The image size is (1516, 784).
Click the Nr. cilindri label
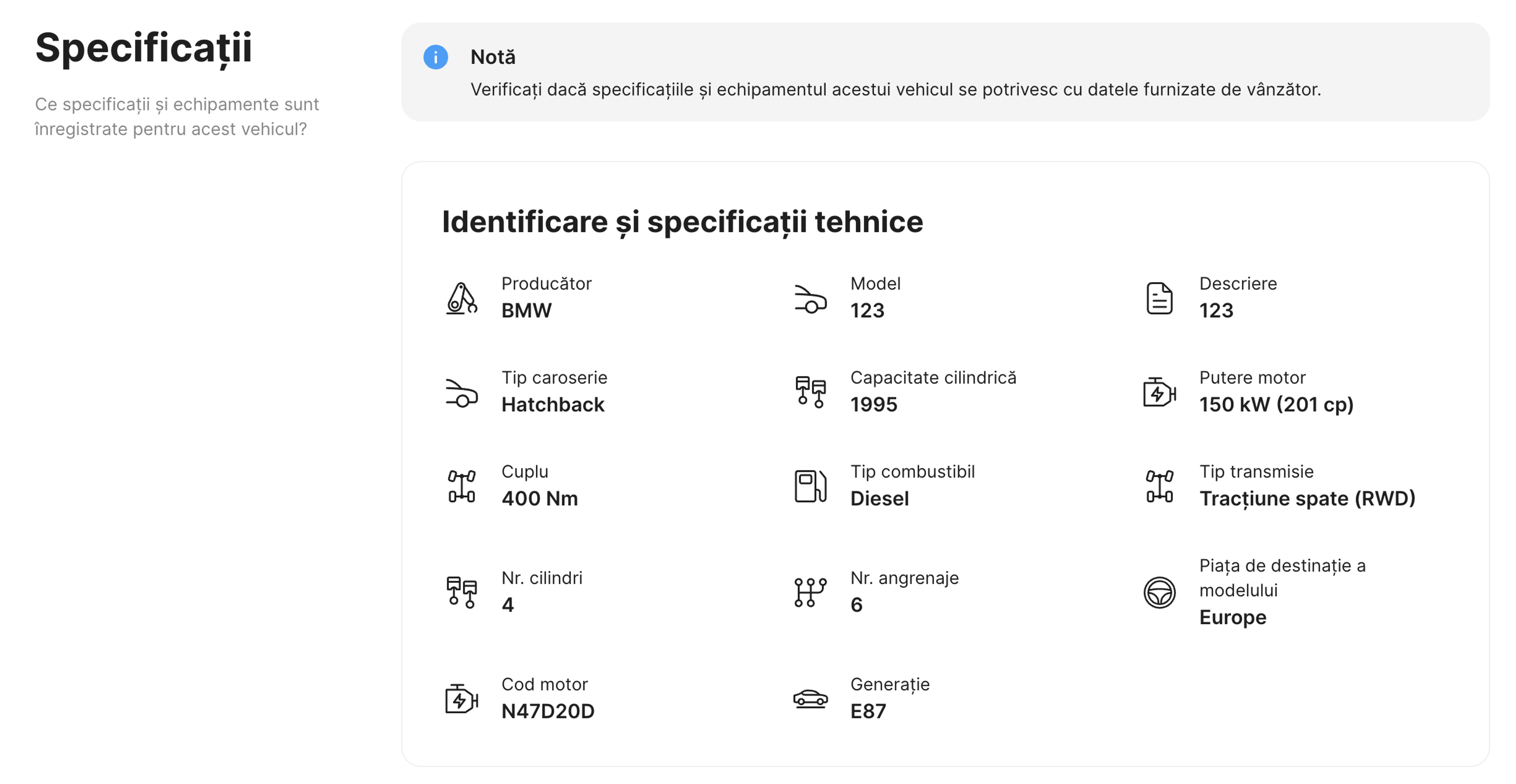541,579
